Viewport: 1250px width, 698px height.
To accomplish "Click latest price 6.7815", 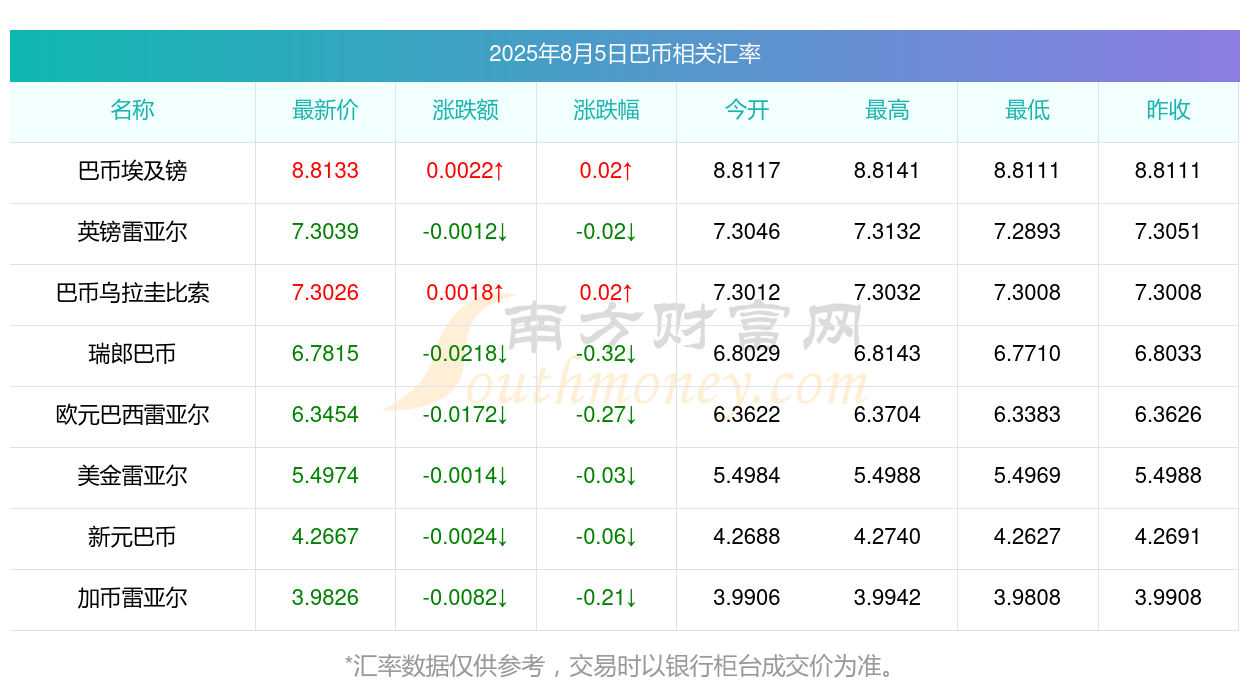I will pyautogui.click(x=325, y=354).
